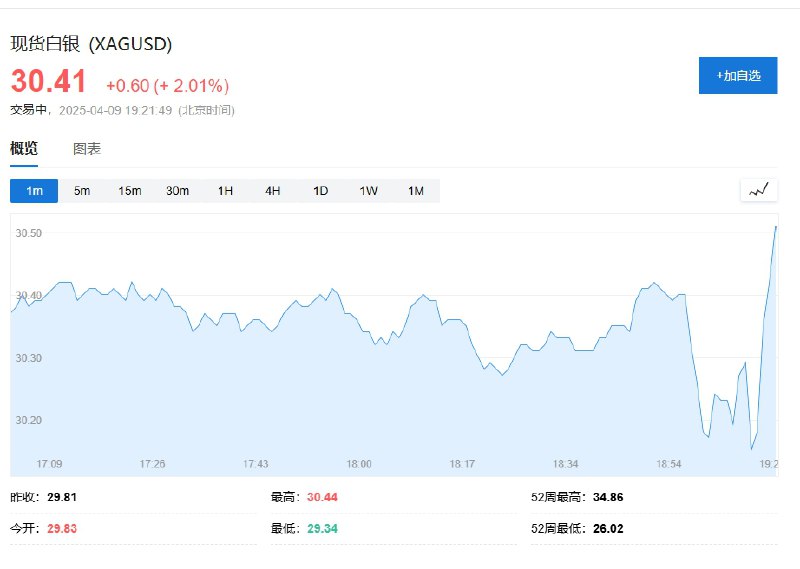Select the 30m timeframe
The height and width of the screenshot is (569, 800).
(178, 191)
